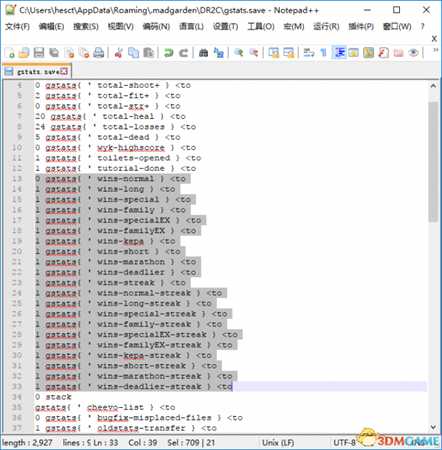Save the file using the floppy disk icon

[x=39, y=52]
